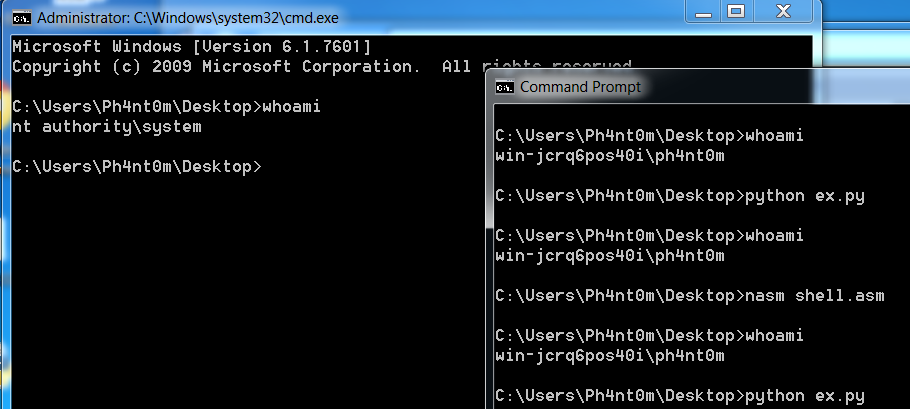Click the 'nt authority\system' output line

pos(107,127)
